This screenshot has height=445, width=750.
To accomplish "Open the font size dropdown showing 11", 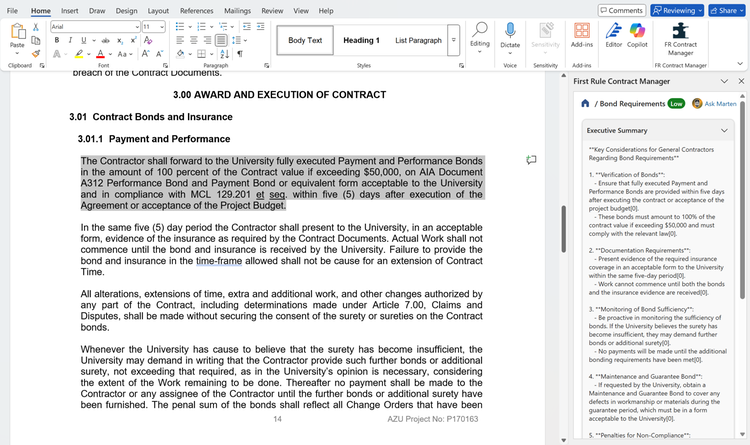I will [162, 27].
